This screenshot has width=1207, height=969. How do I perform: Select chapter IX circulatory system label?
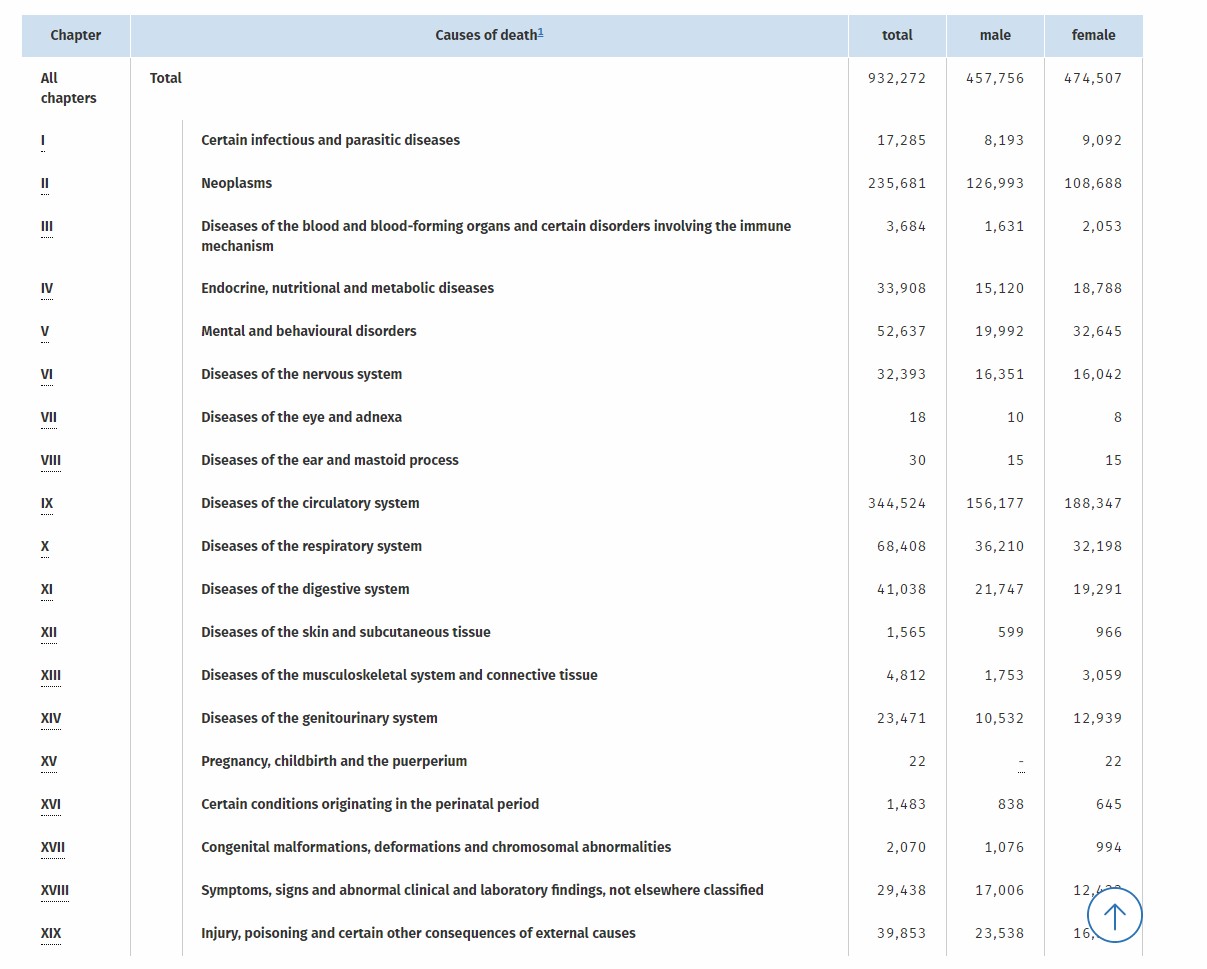point(46,503)
